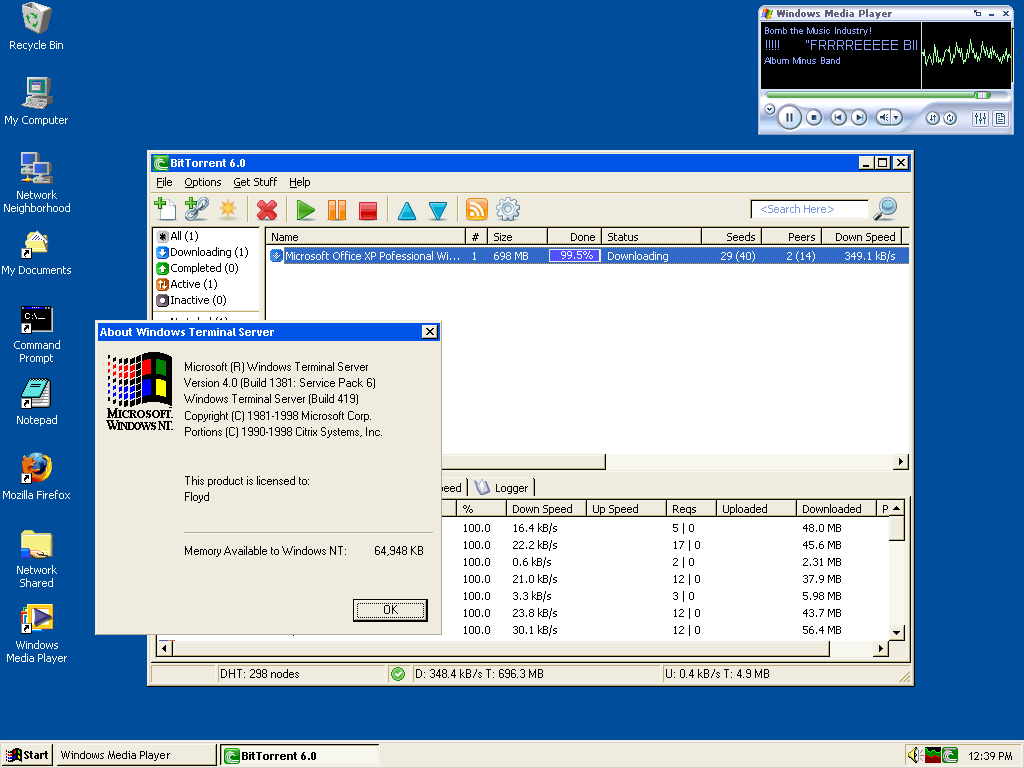Click the Add Torrent toolbar icon
The height and width of the screenshot is (768, 1024).
[165, 209]
